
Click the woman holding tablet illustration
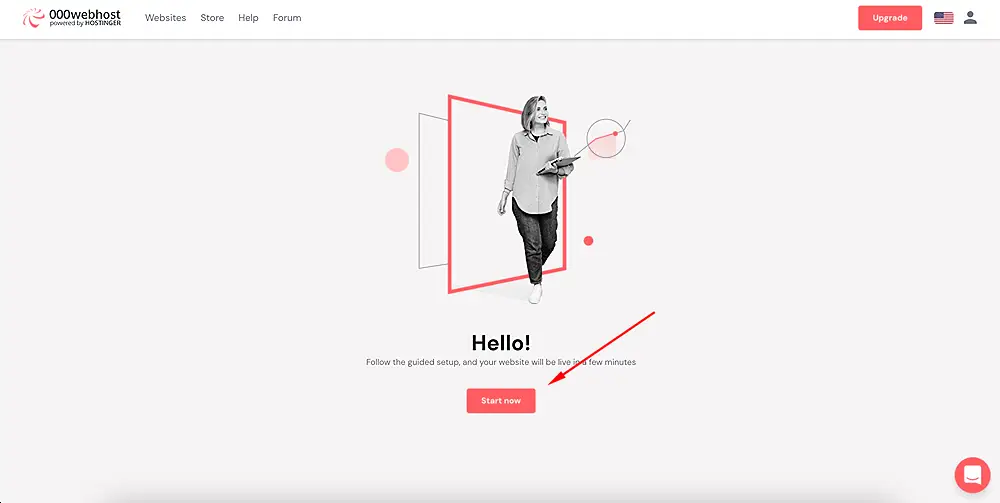coord(538,200)
